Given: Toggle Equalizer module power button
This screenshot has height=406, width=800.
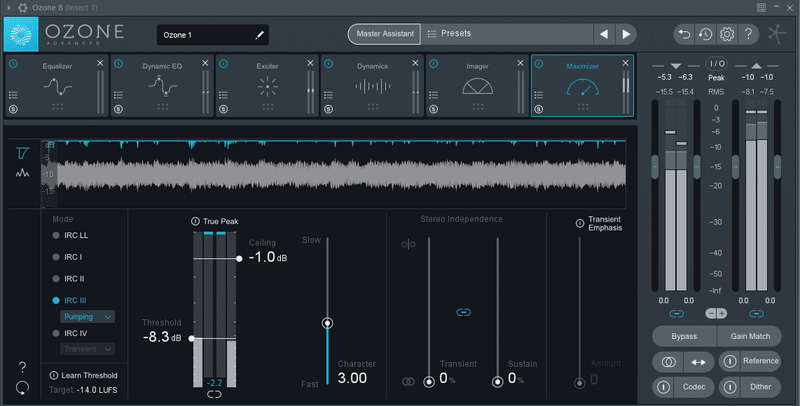Looking at the screenshot, I should (13, 64).
